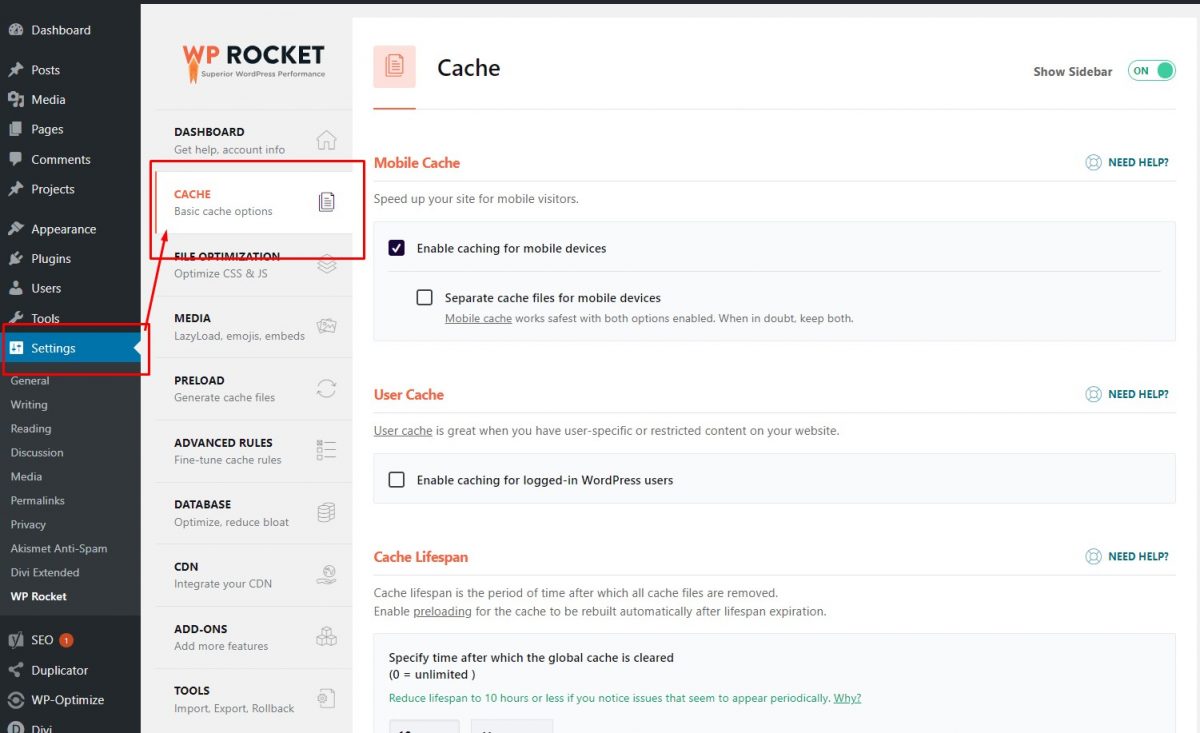Image resolution: width=1200 pixels, height=733 pixels.
Task: Open the Writing settings submenu
Action: (x=29, y=405)
